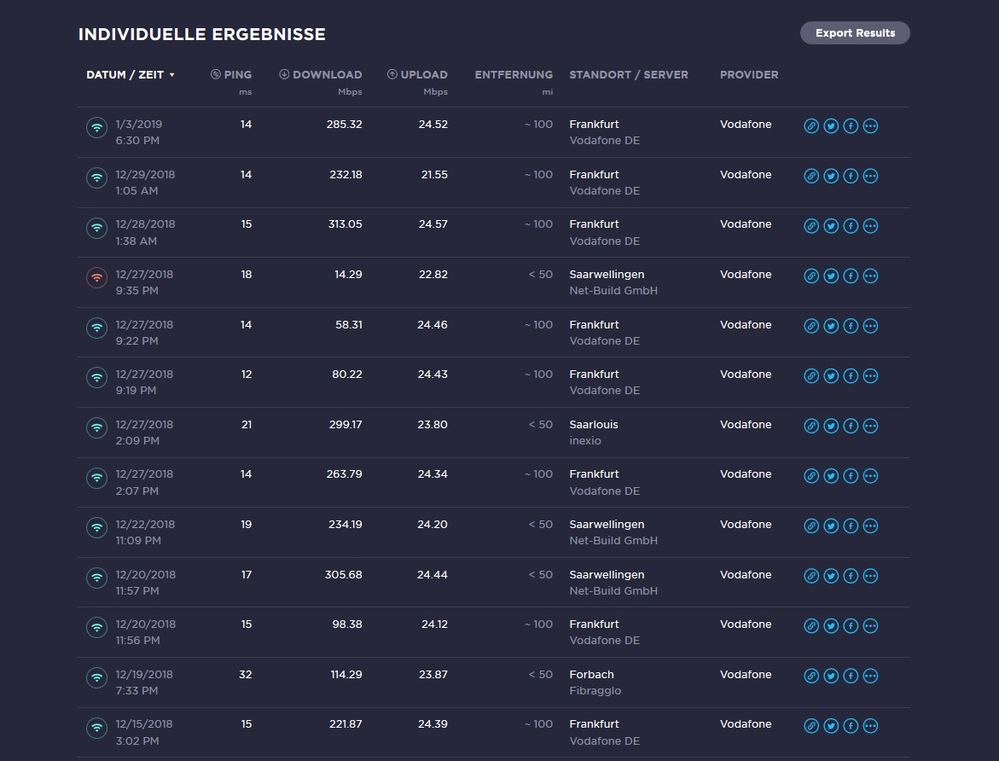Screen dimensions: 999x761
Task: Tweet the 12/27/2018 2:09 PM Saarlouis result
Action: (831, 426)
